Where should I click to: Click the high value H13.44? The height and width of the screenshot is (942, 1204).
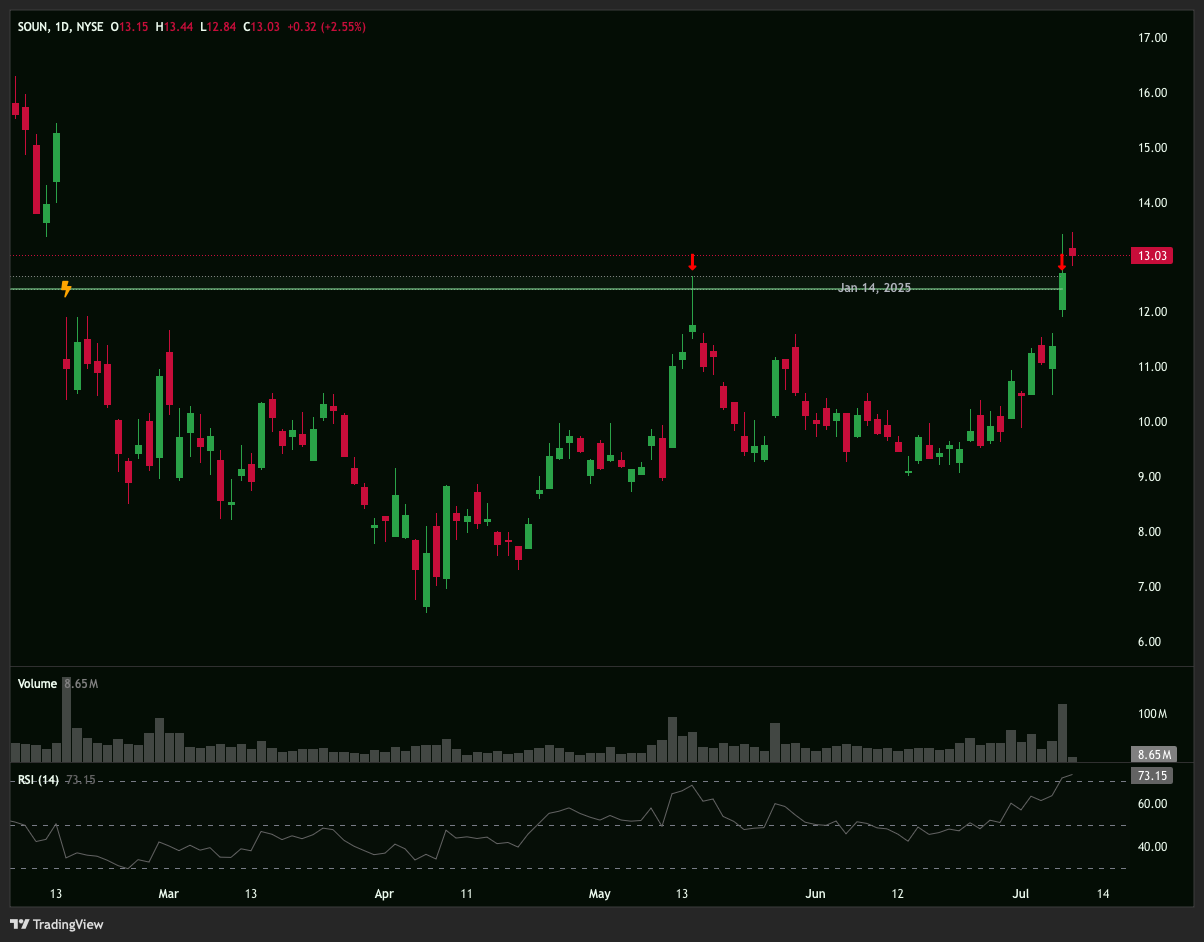click(x=175, y=27)
